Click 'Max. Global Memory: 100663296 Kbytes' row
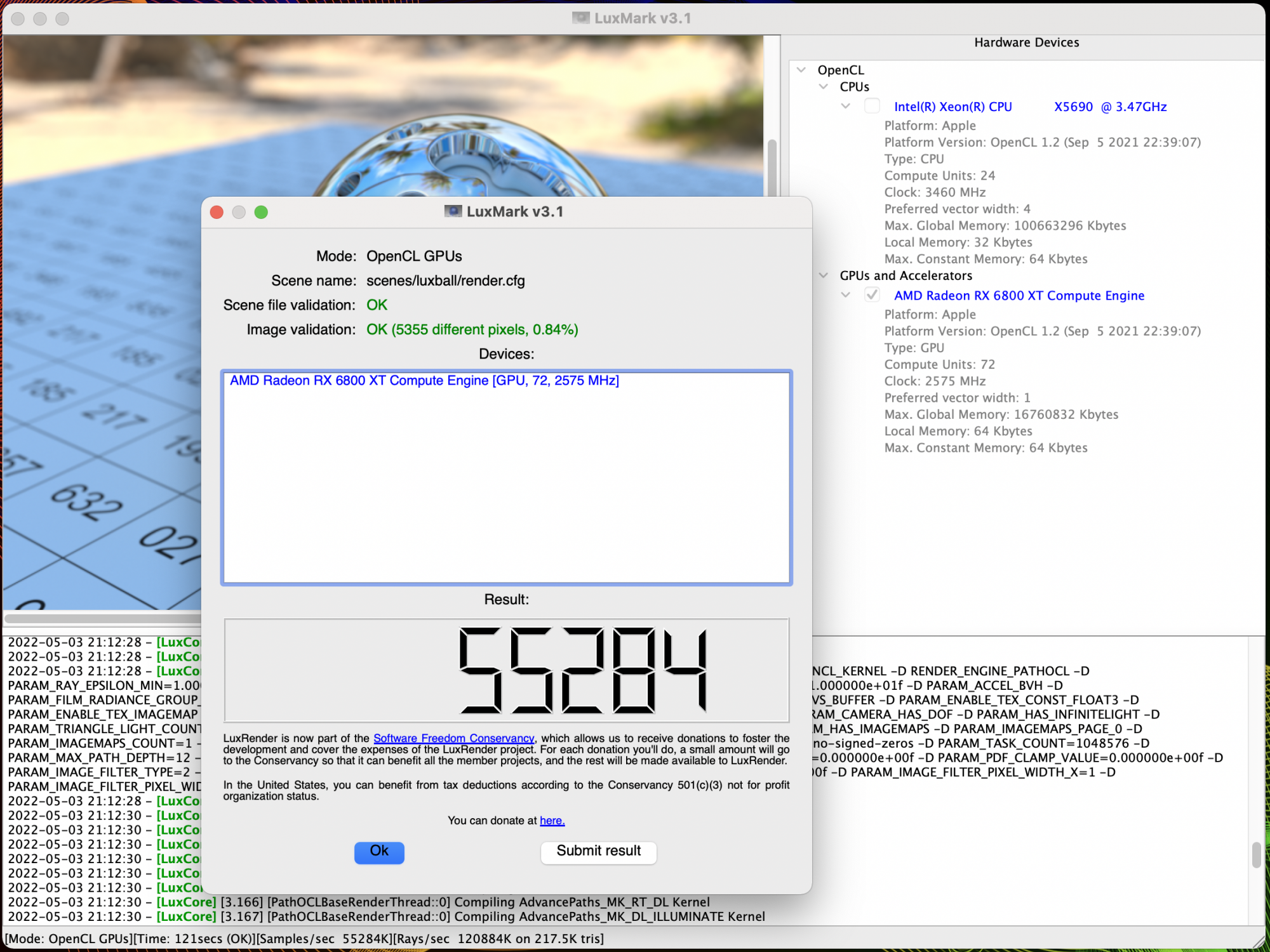 [1005, 225]
